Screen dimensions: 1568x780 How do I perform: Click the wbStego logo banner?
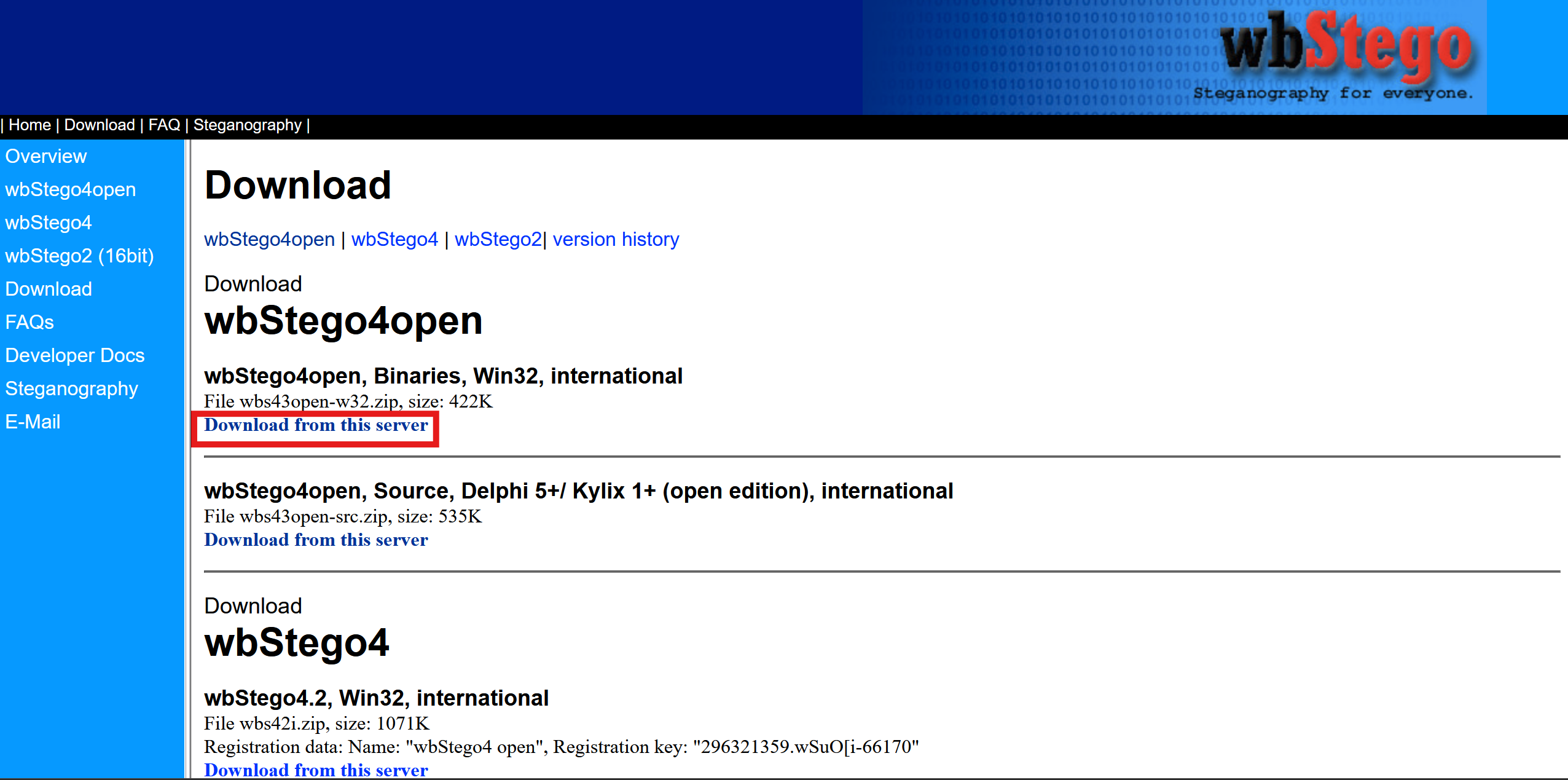click(x=1174, y=57)
